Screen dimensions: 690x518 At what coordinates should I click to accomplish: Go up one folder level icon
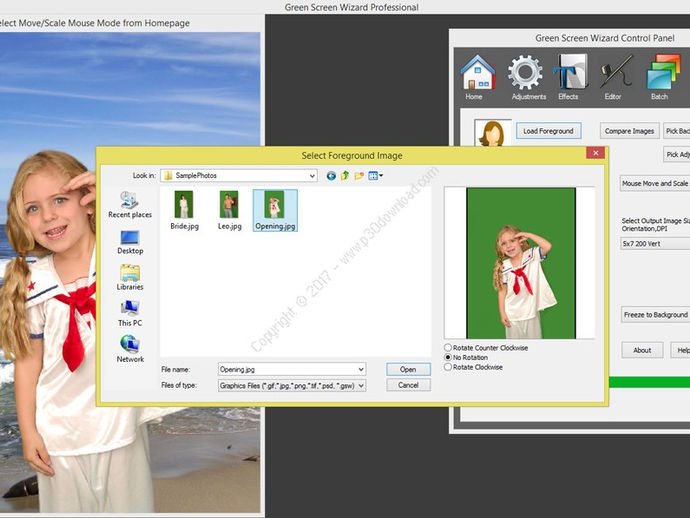(345, 176)
